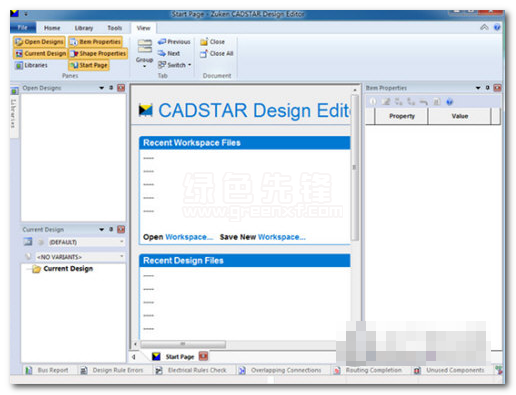Click the CADSTAR application logo in title bar

[x=15, y=14]
